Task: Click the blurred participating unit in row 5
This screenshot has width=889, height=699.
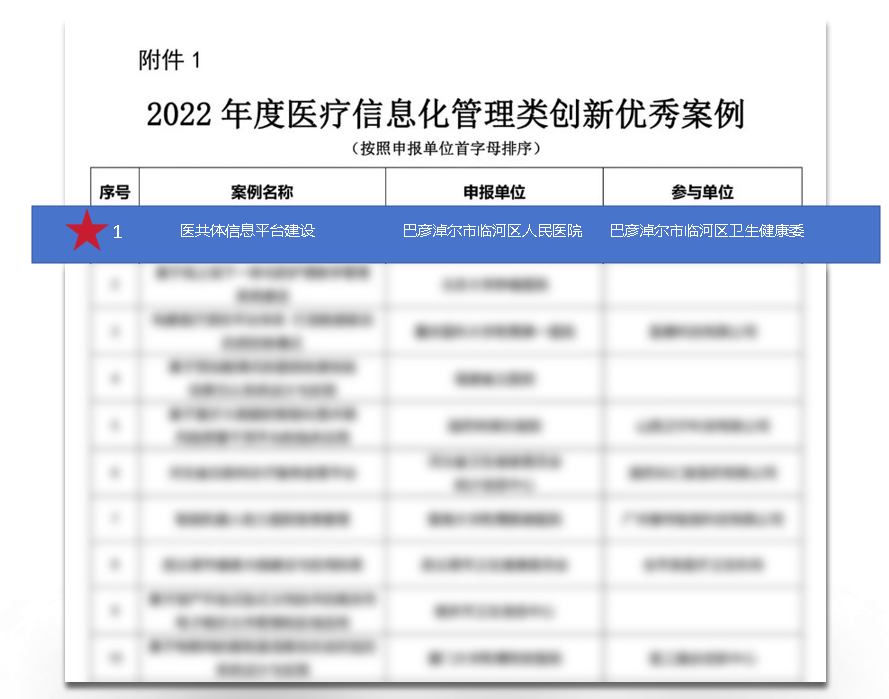Action: [x=702, y=425]
